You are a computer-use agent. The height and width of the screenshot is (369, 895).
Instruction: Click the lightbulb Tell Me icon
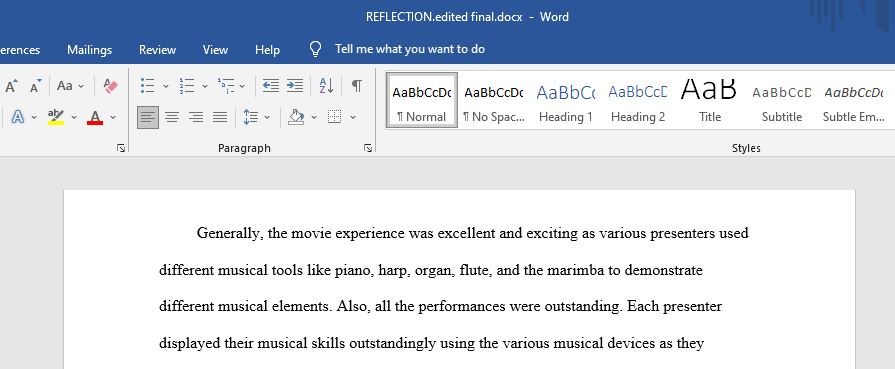point(316,49)
